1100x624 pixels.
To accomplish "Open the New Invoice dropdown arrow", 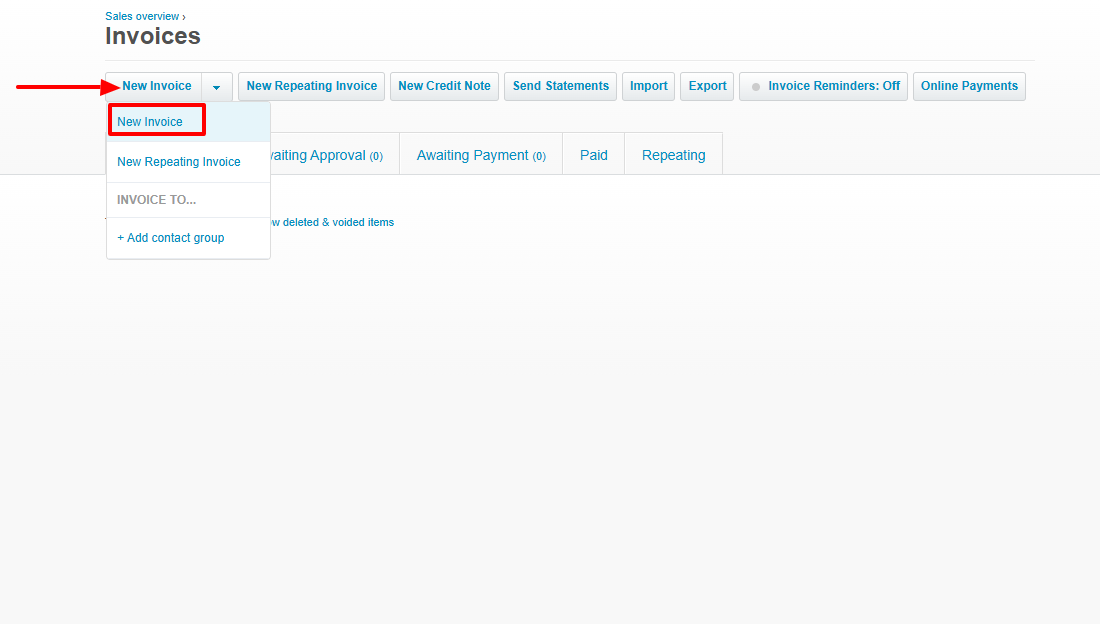I will [216, 86].
